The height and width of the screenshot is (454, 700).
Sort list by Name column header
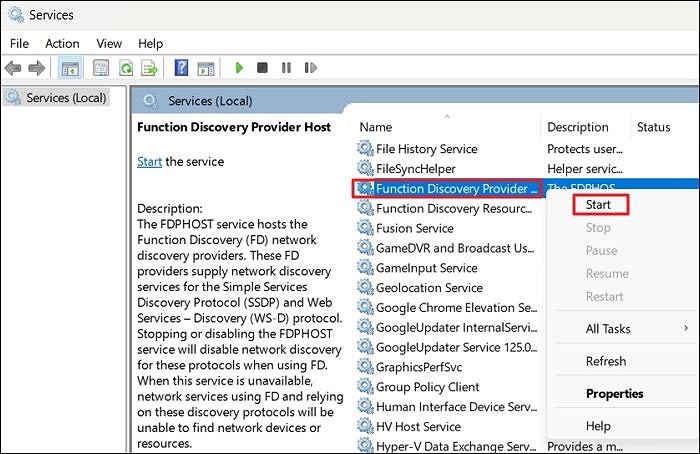(376, 127)
